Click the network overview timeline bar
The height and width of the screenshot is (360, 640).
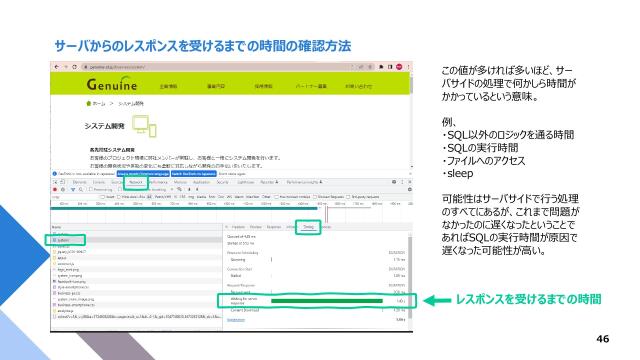(184, 208)
